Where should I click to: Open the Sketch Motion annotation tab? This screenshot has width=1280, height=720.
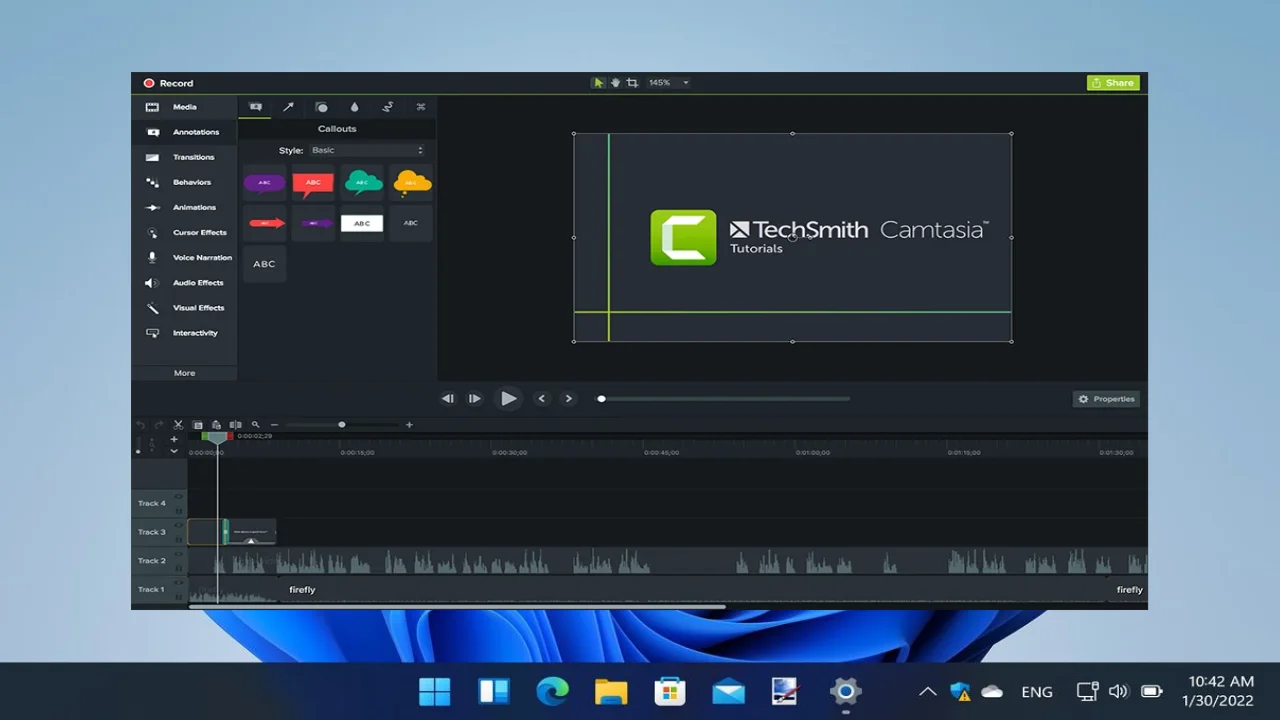387,107
